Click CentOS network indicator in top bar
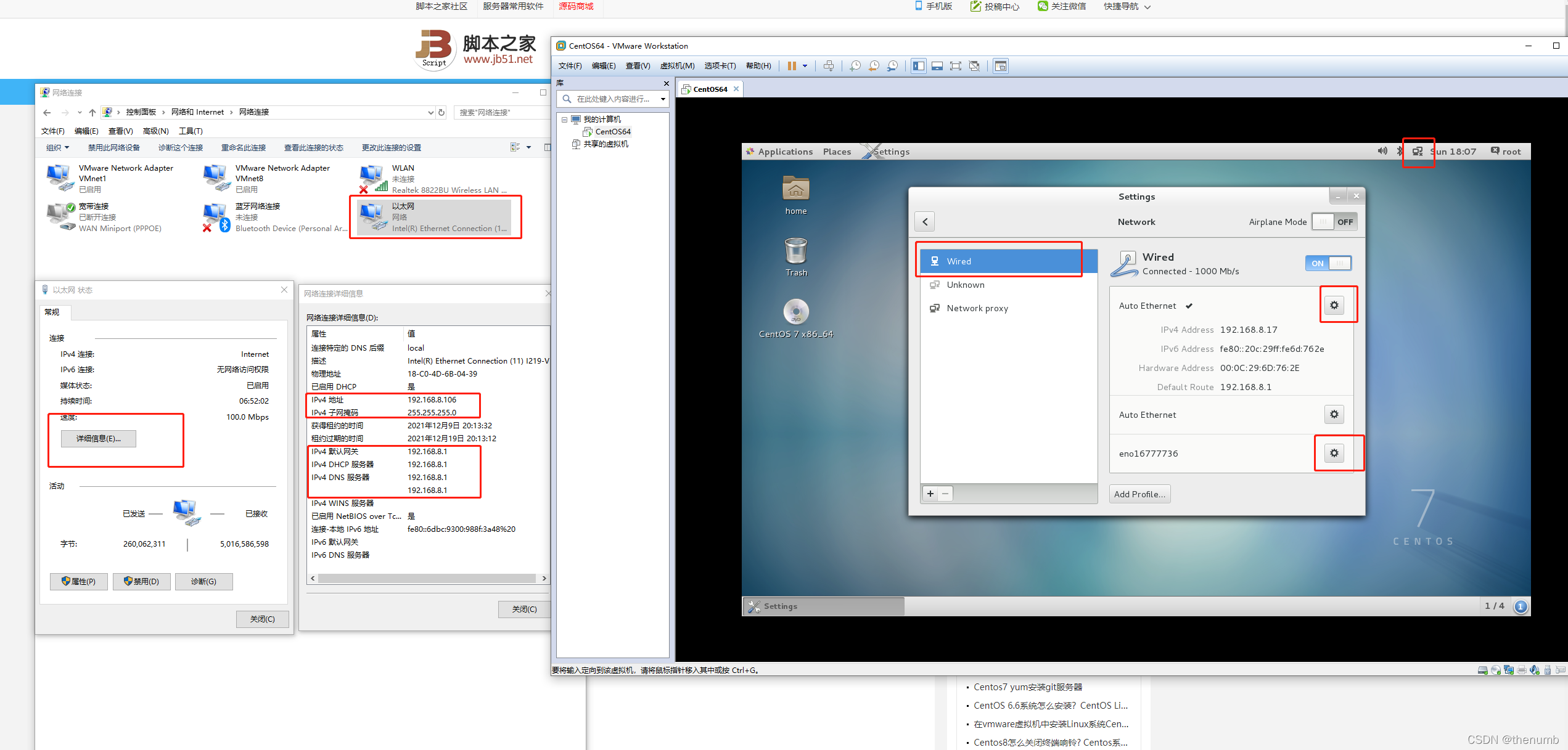The image size is (1568, 750). pos(1418,152)
